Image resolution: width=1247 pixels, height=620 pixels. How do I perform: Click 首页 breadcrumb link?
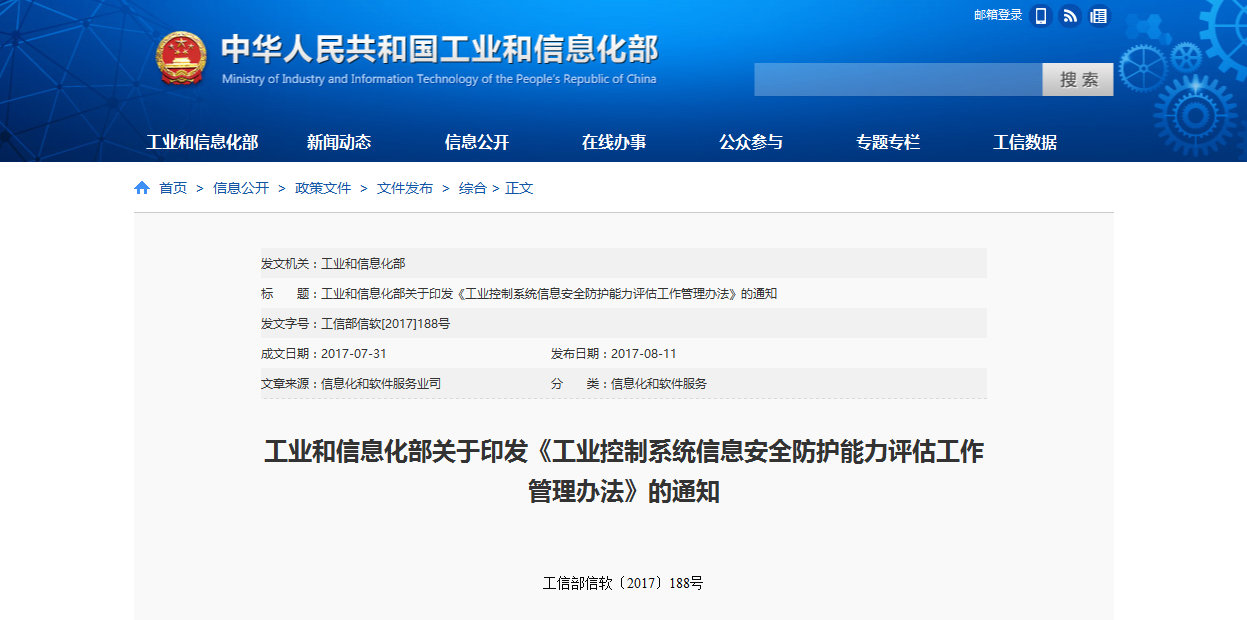click(173, 188)
